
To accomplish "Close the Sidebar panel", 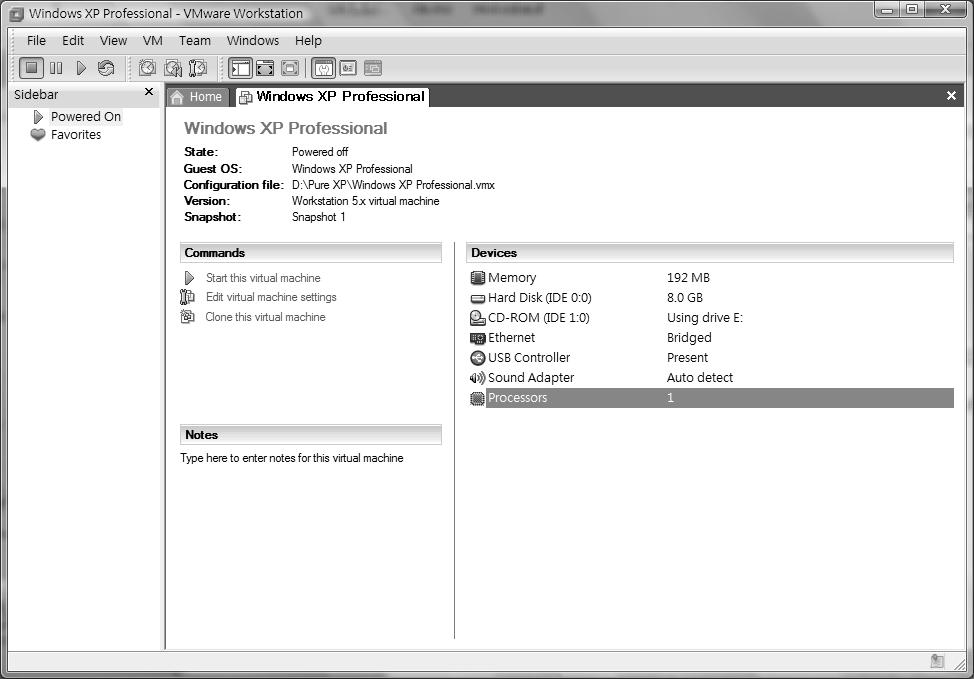I will tap(148, 92).
